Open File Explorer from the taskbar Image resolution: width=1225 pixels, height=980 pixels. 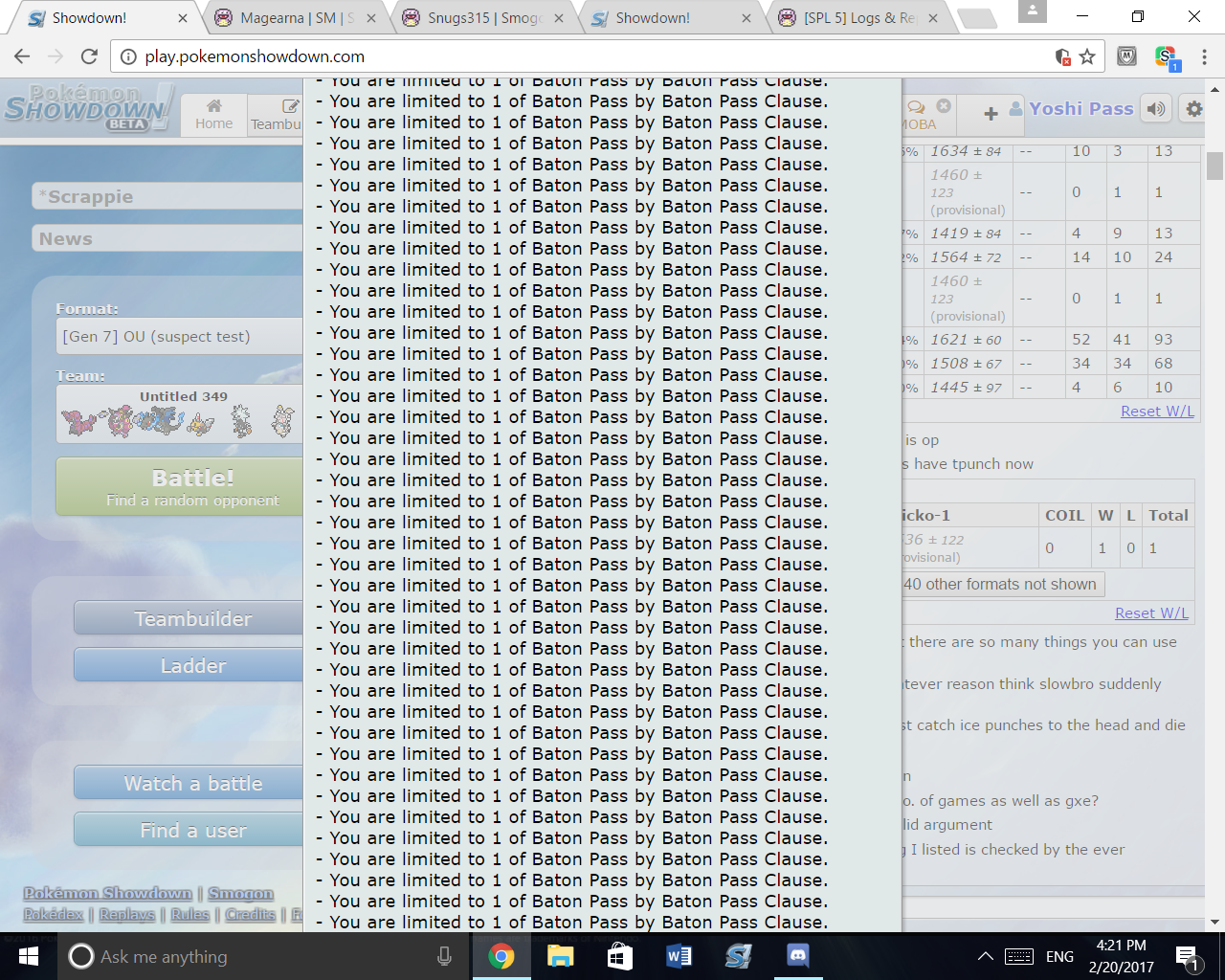coord(560,956)
